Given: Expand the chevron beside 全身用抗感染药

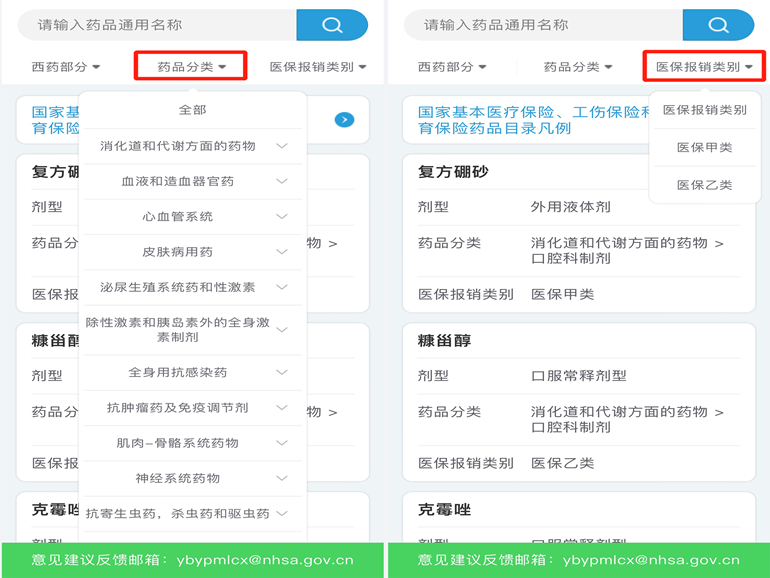Looking at the screenshot, I should (x=282, y=372).
